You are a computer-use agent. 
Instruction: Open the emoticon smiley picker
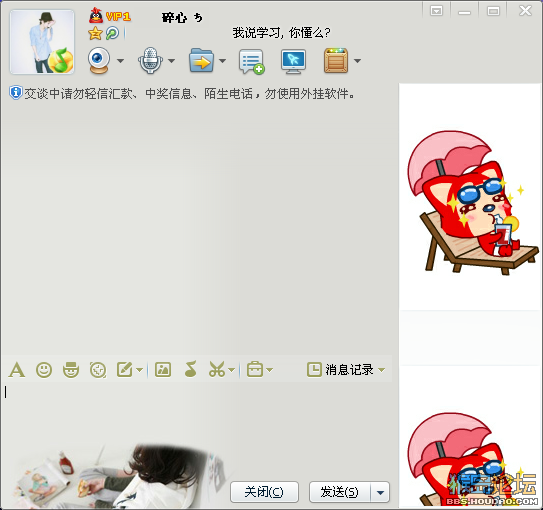point(44,370)
